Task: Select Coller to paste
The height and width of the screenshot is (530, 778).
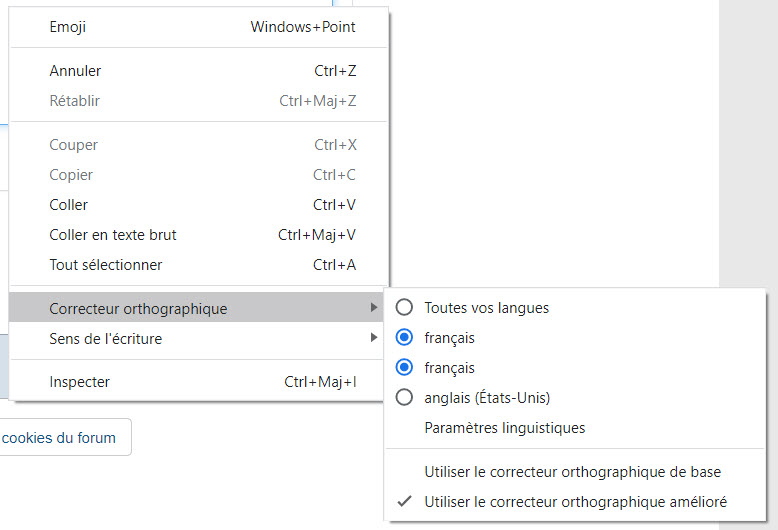Action: (x=69, y=205)
